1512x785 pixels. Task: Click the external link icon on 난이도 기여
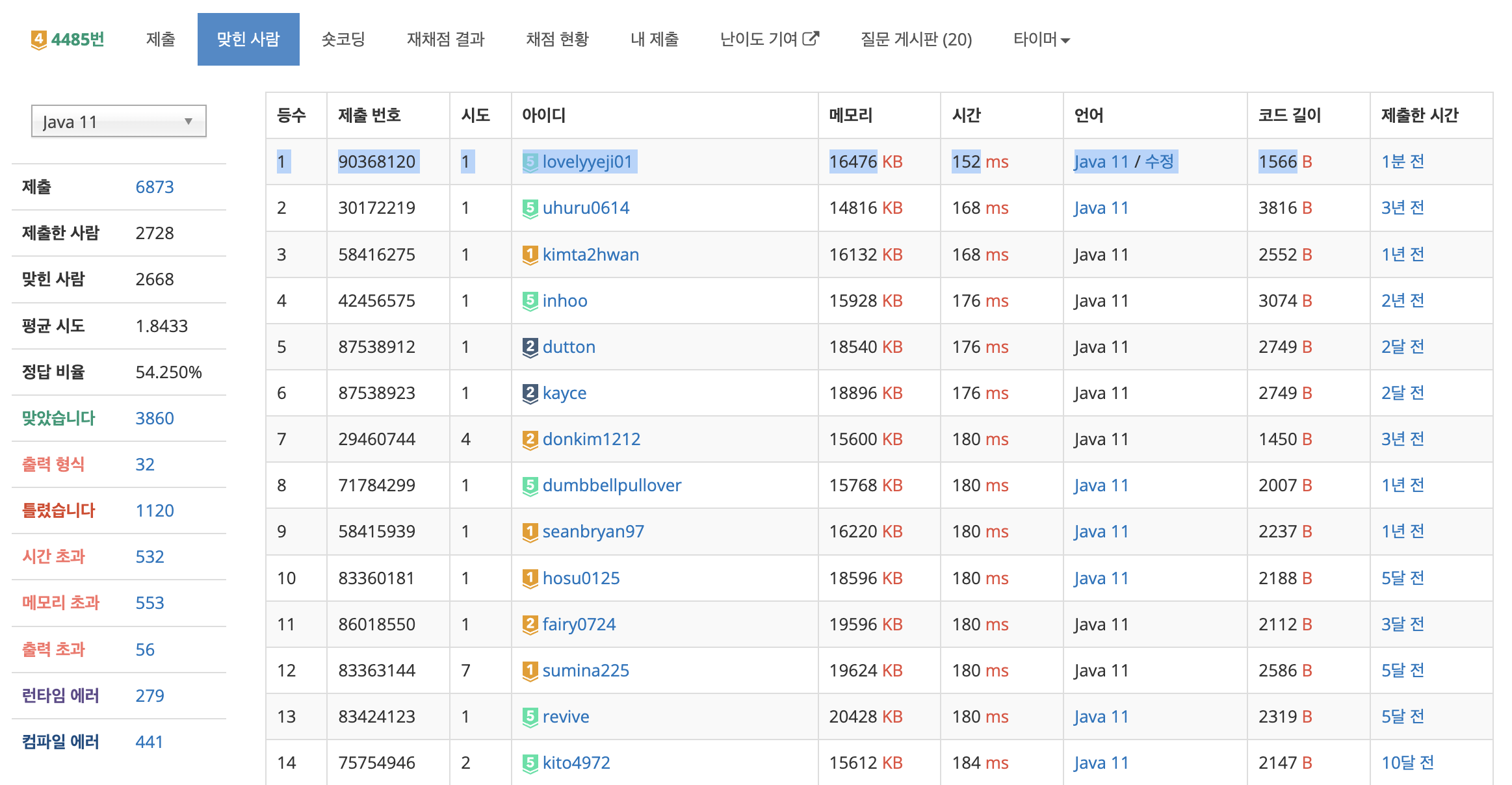pyautogui.click(x=811, y=39)
